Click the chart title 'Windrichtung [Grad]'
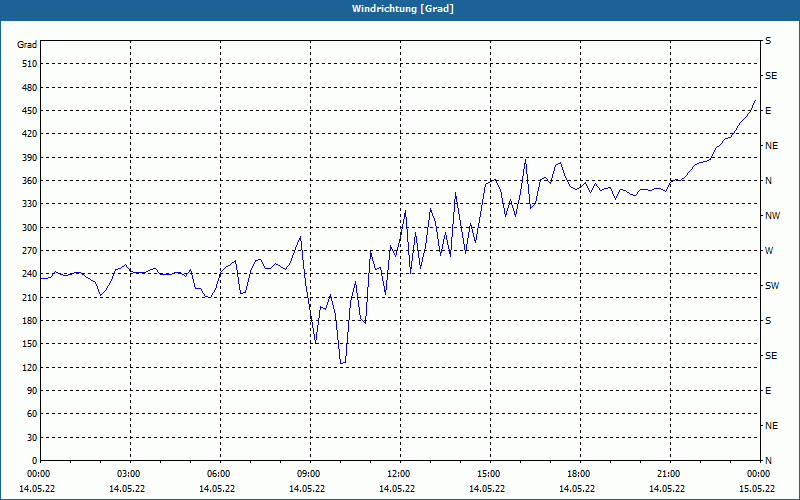 click(x=403, y=9)
